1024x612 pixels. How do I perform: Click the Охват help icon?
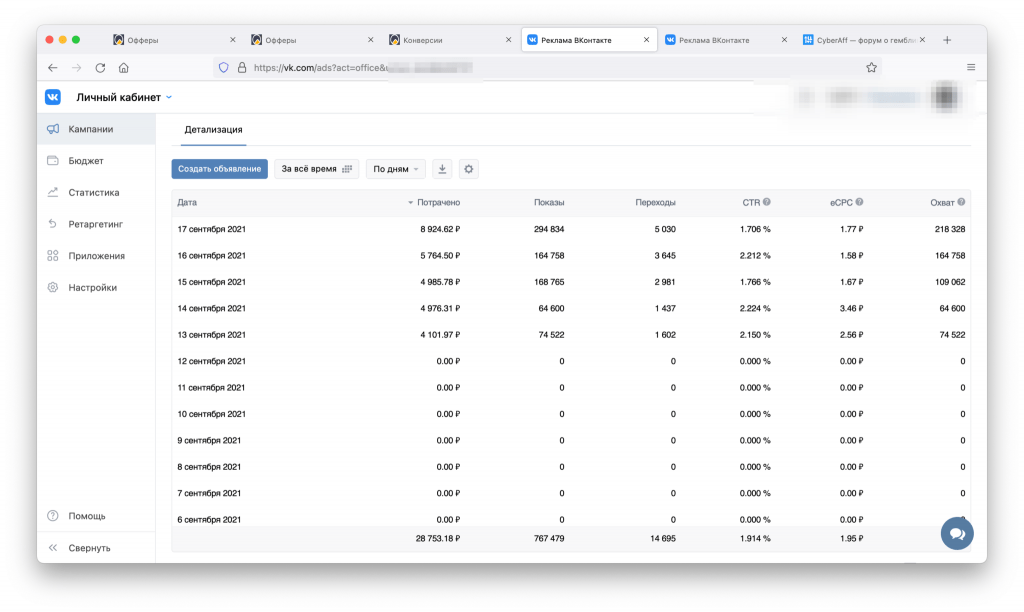[961, 202]
